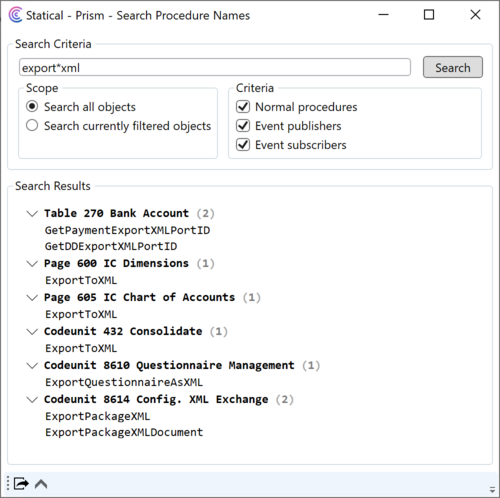Viewport: 500px width, 498px height.
Task: Collapse Codeunit 8614 Config. XML Exchange group
Action: 32,400
